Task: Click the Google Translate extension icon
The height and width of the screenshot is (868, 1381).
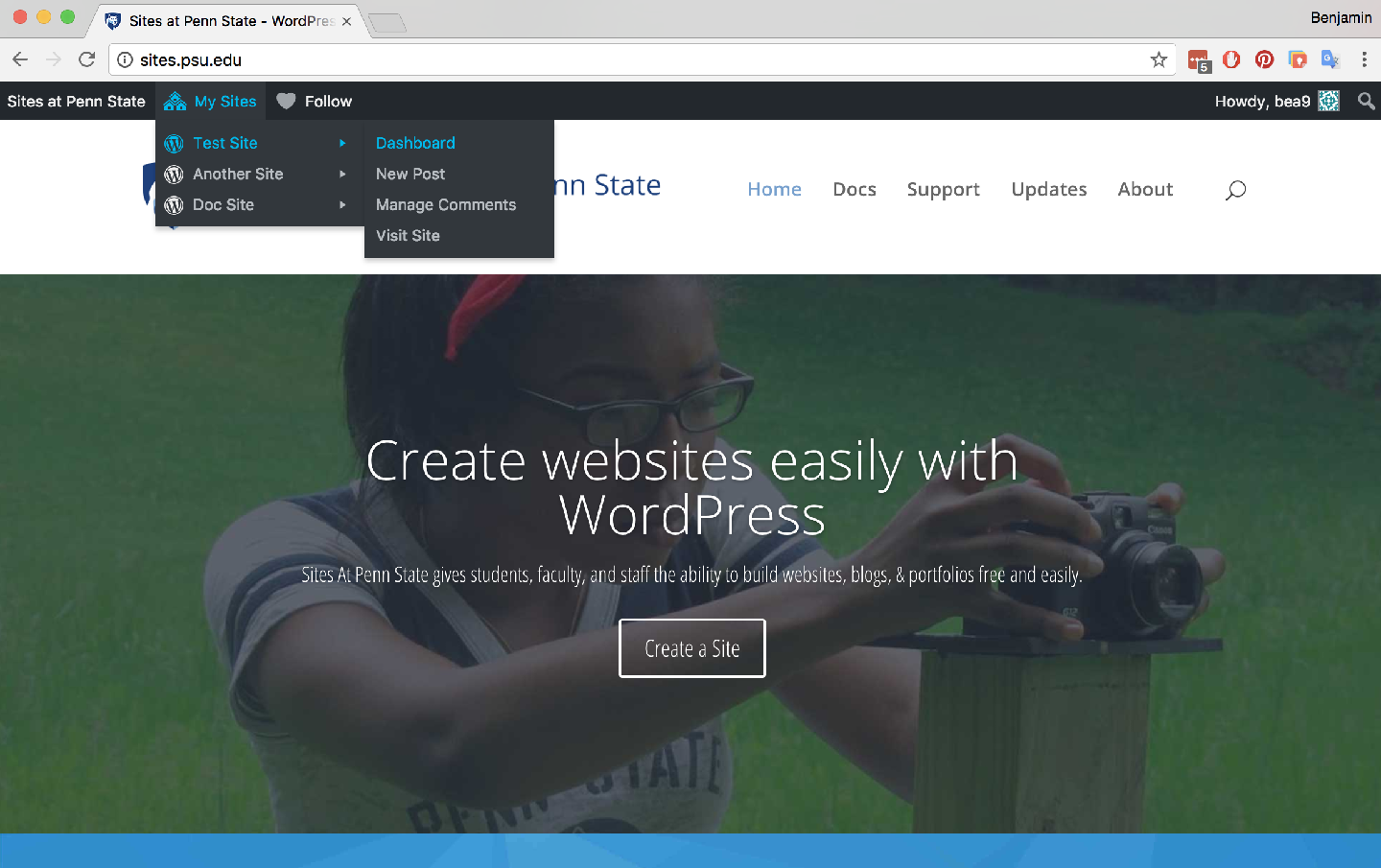Action: tap(1329, 59)
